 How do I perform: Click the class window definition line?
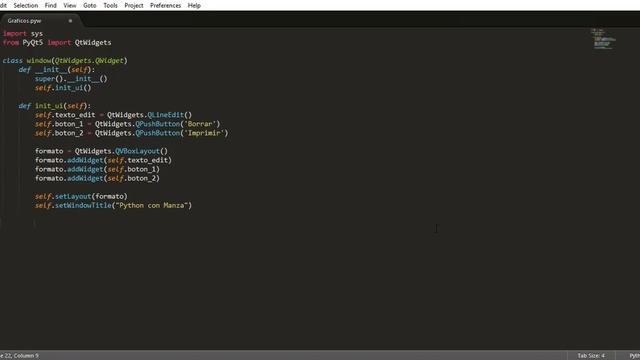pyautogui.click(x=65, y=60)
